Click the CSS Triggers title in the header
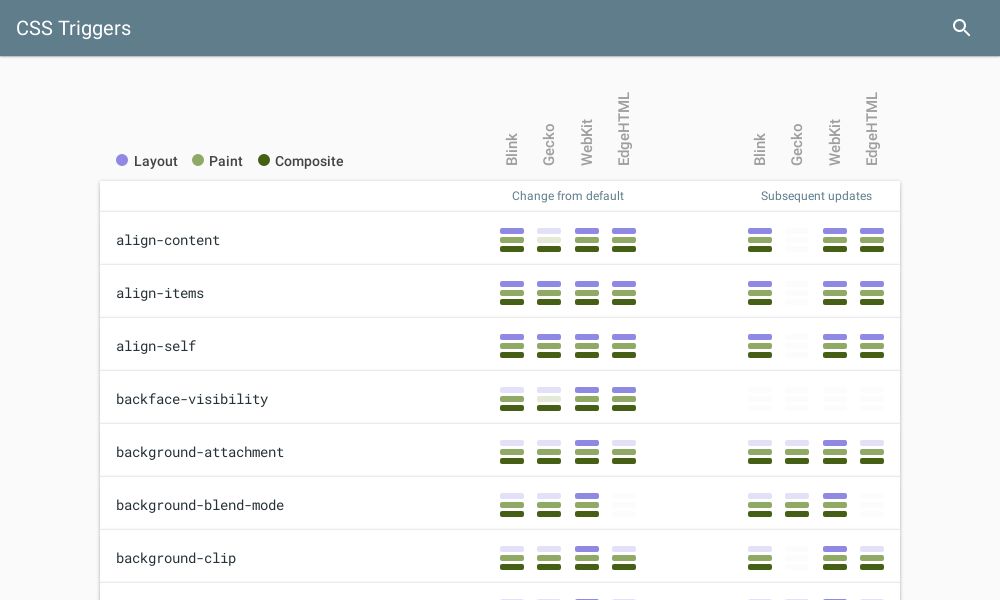The image size is (1000, 600). [x=73, y=28]
